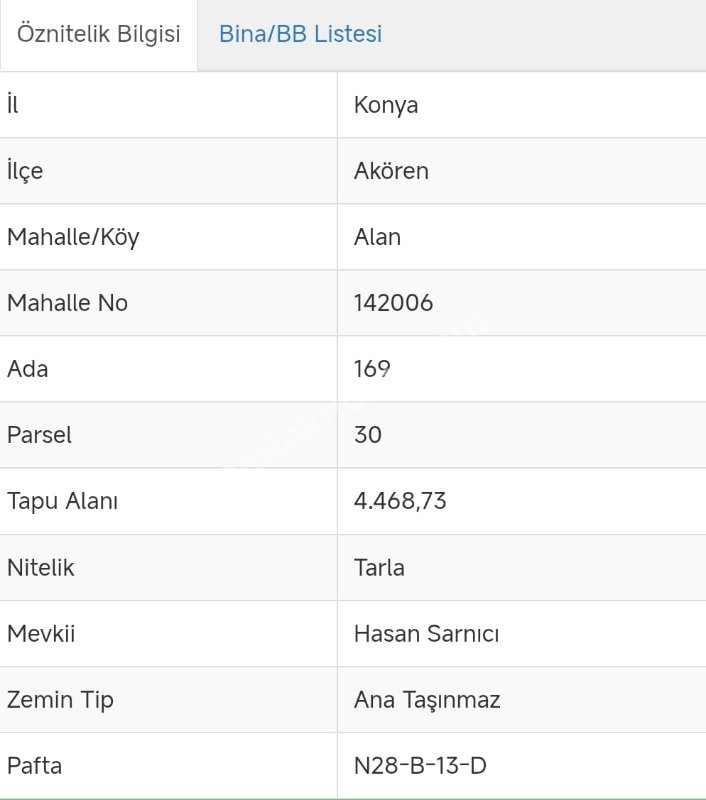
Task: Select the Akören district value
Action: (x=391, y=171)
